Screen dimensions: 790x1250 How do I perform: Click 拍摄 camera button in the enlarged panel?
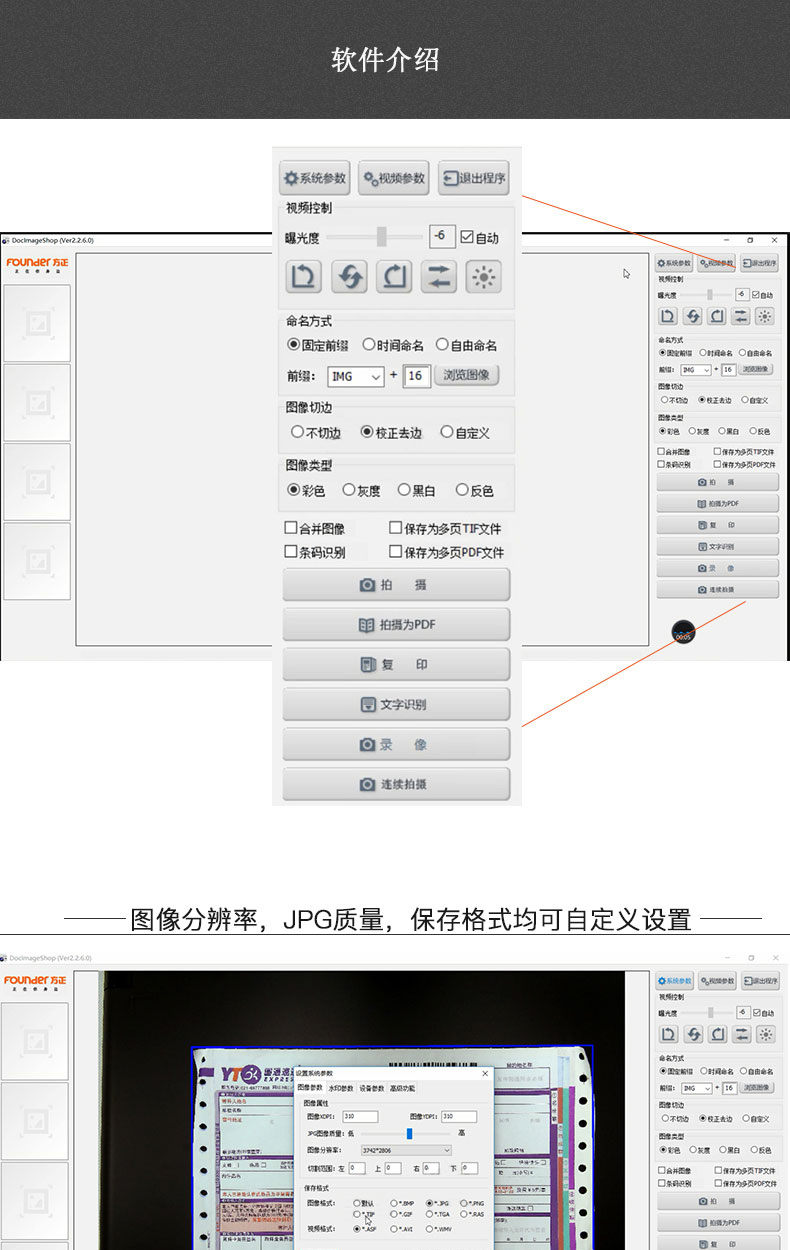pos(396,584)
